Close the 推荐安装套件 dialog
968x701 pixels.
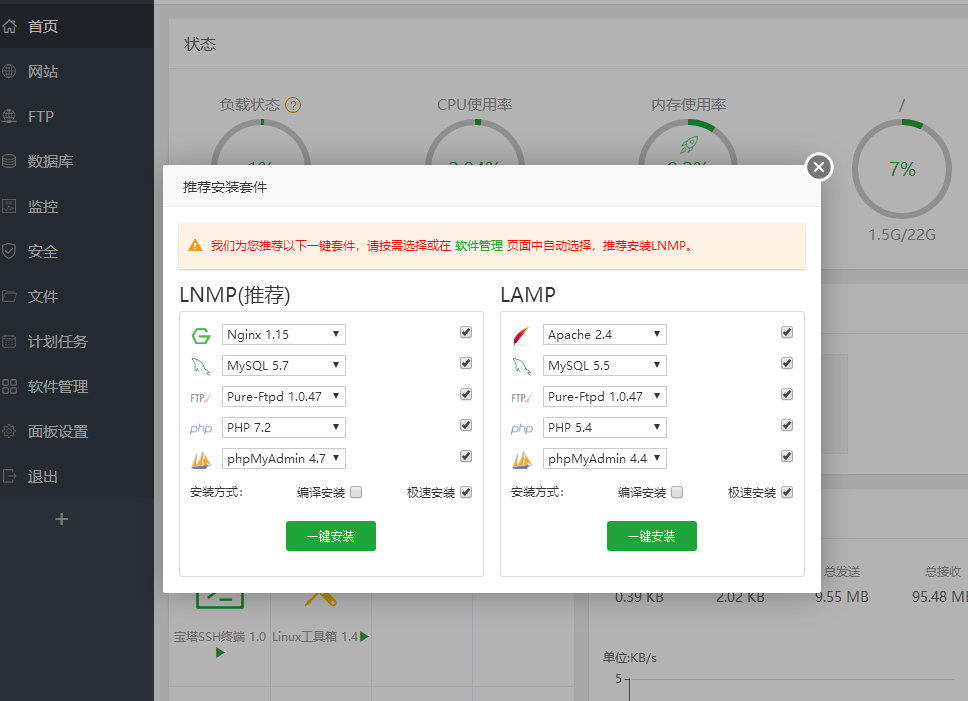[819, 167]
